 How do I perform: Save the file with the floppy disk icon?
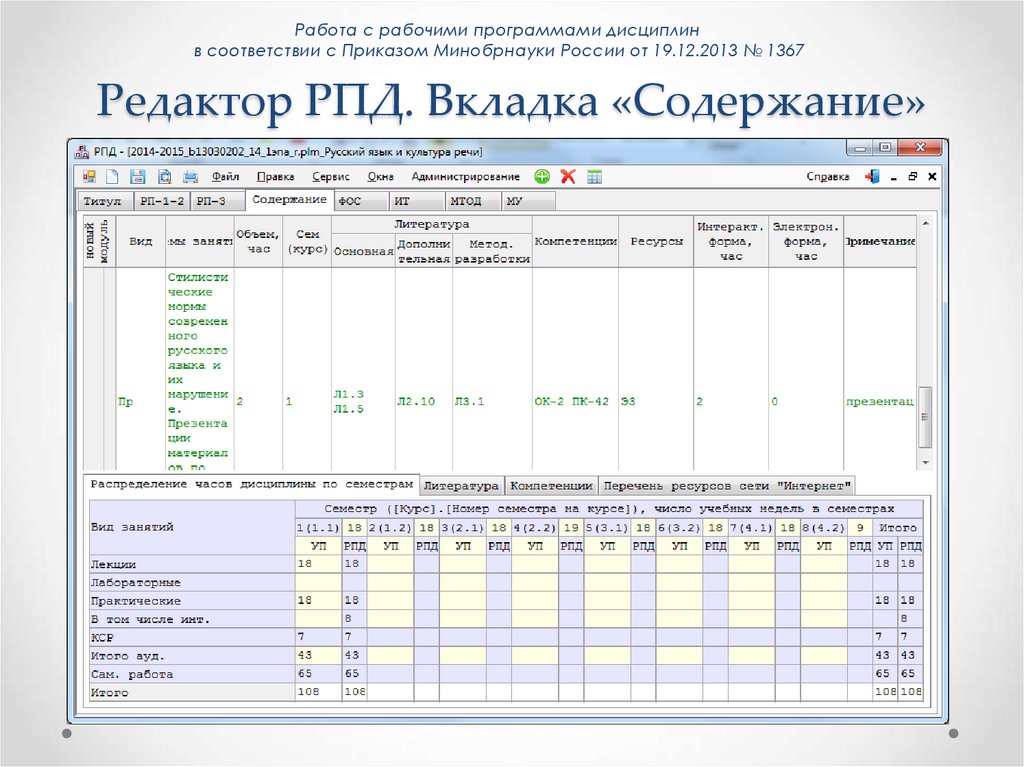(x=137, y=175)
